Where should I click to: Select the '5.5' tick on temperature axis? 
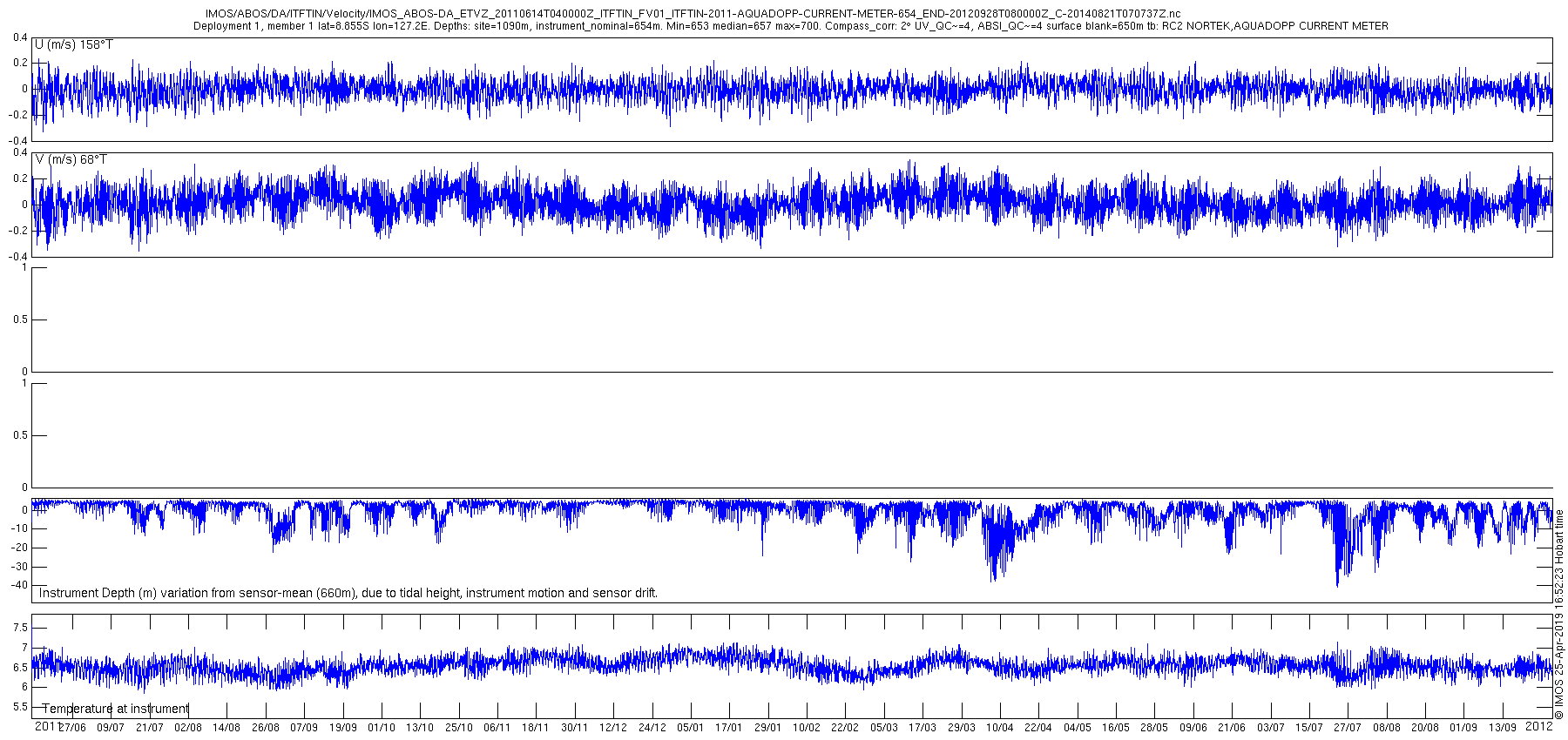(x=20, y=707)
